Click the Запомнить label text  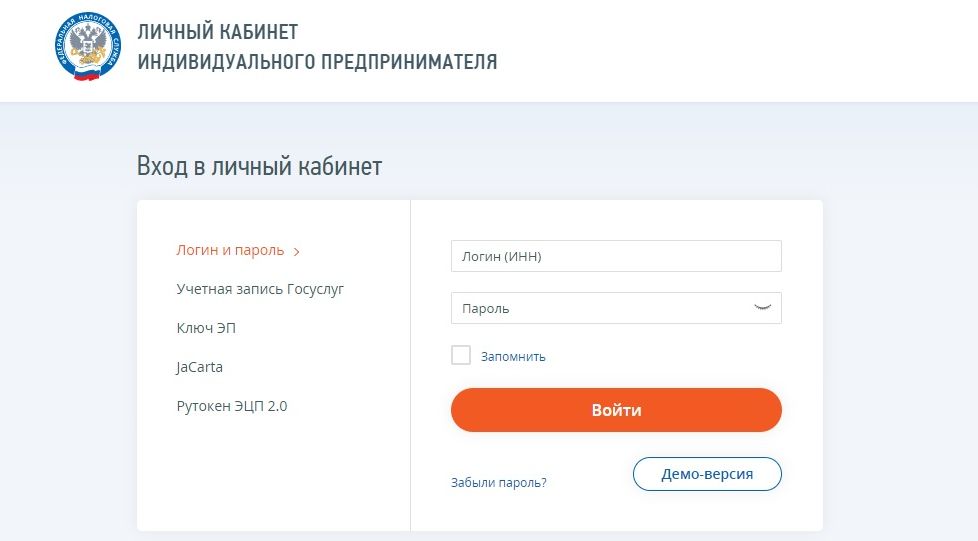pos(513,356)
